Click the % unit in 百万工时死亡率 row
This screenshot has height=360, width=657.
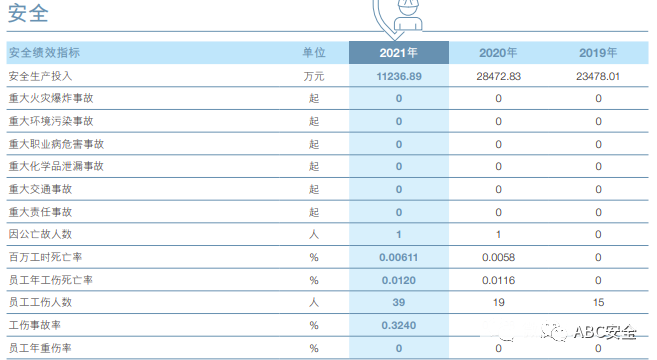tap(314, 257)
